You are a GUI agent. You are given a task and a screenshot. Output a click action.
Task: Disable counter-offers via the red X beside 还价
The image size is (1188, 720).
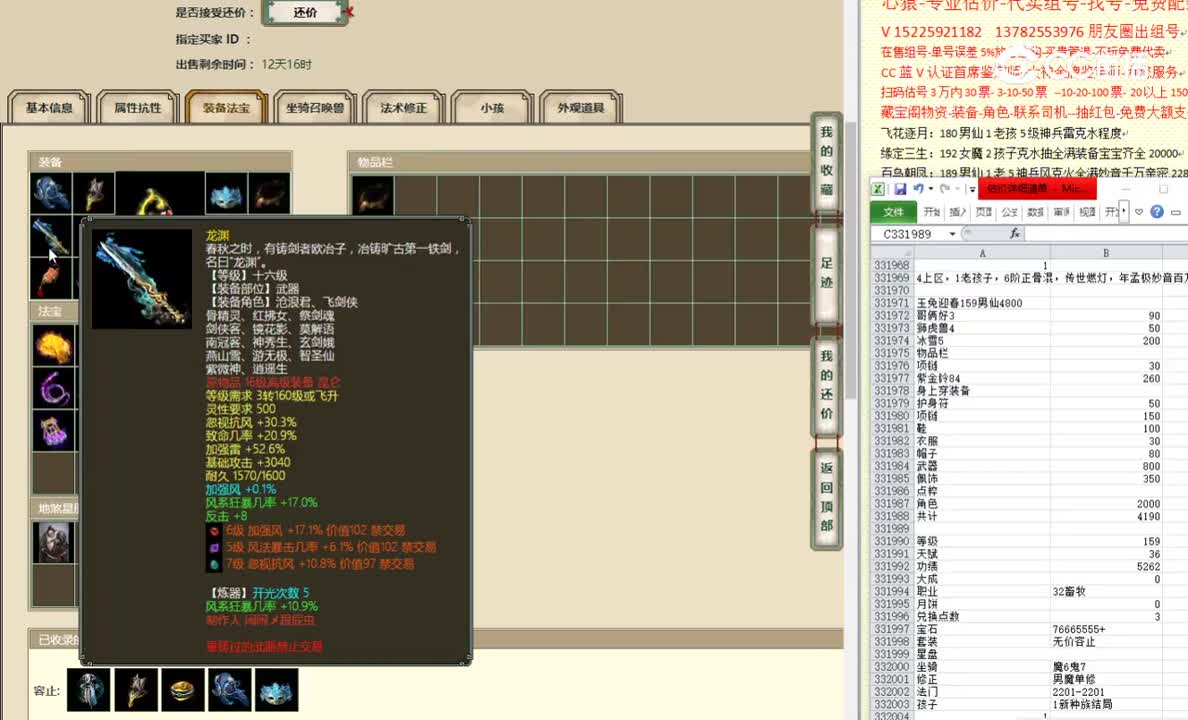pos(350,13)
